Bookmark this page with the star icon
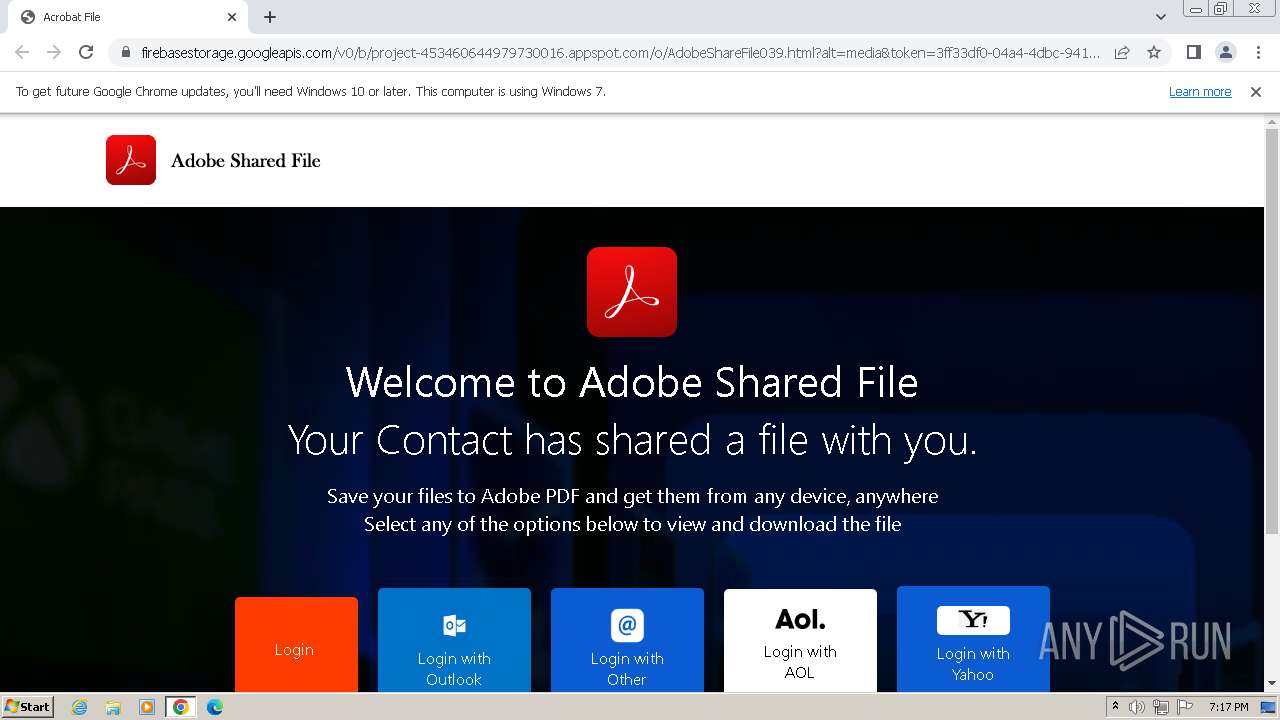1280x720 pixels. point(1154,52)
